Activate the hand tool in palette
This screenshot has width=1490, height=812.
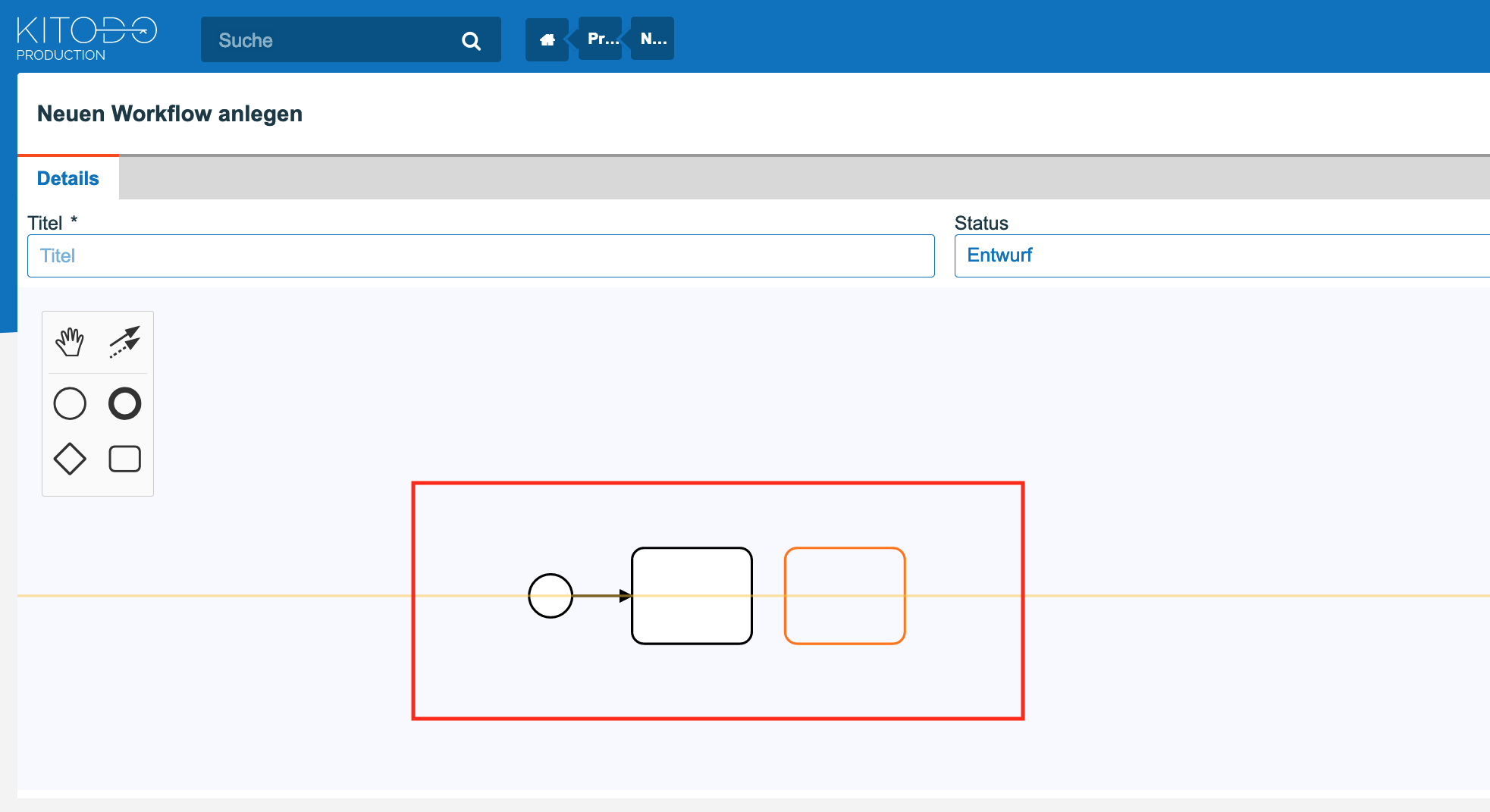[70, 342]
